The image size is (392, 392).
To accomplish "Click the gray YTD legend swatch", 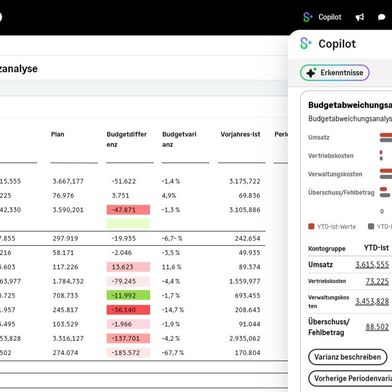I will [371, 226].
